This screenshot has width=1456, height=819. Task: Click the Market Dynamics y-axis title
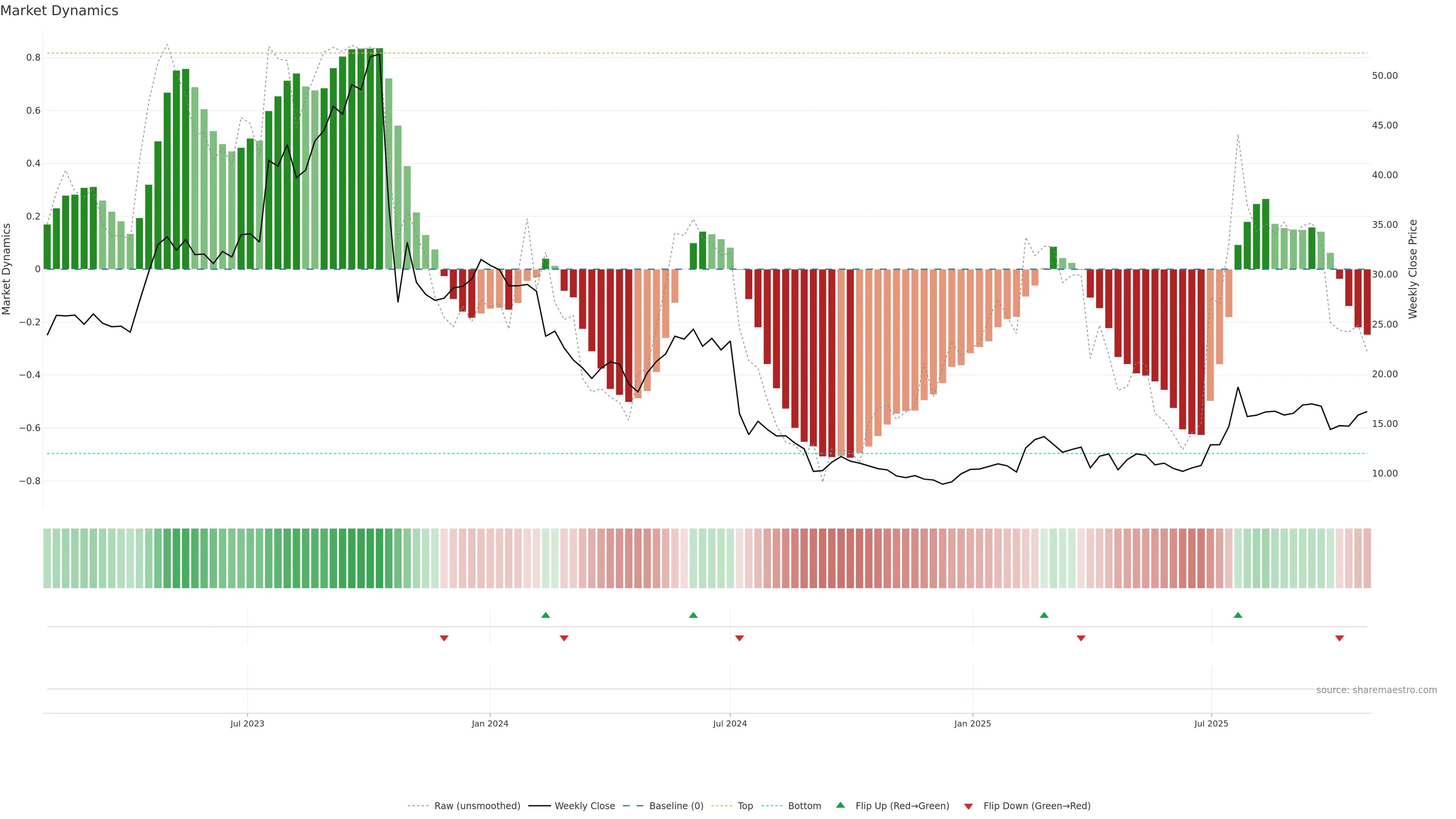click(x=7, y=269)
